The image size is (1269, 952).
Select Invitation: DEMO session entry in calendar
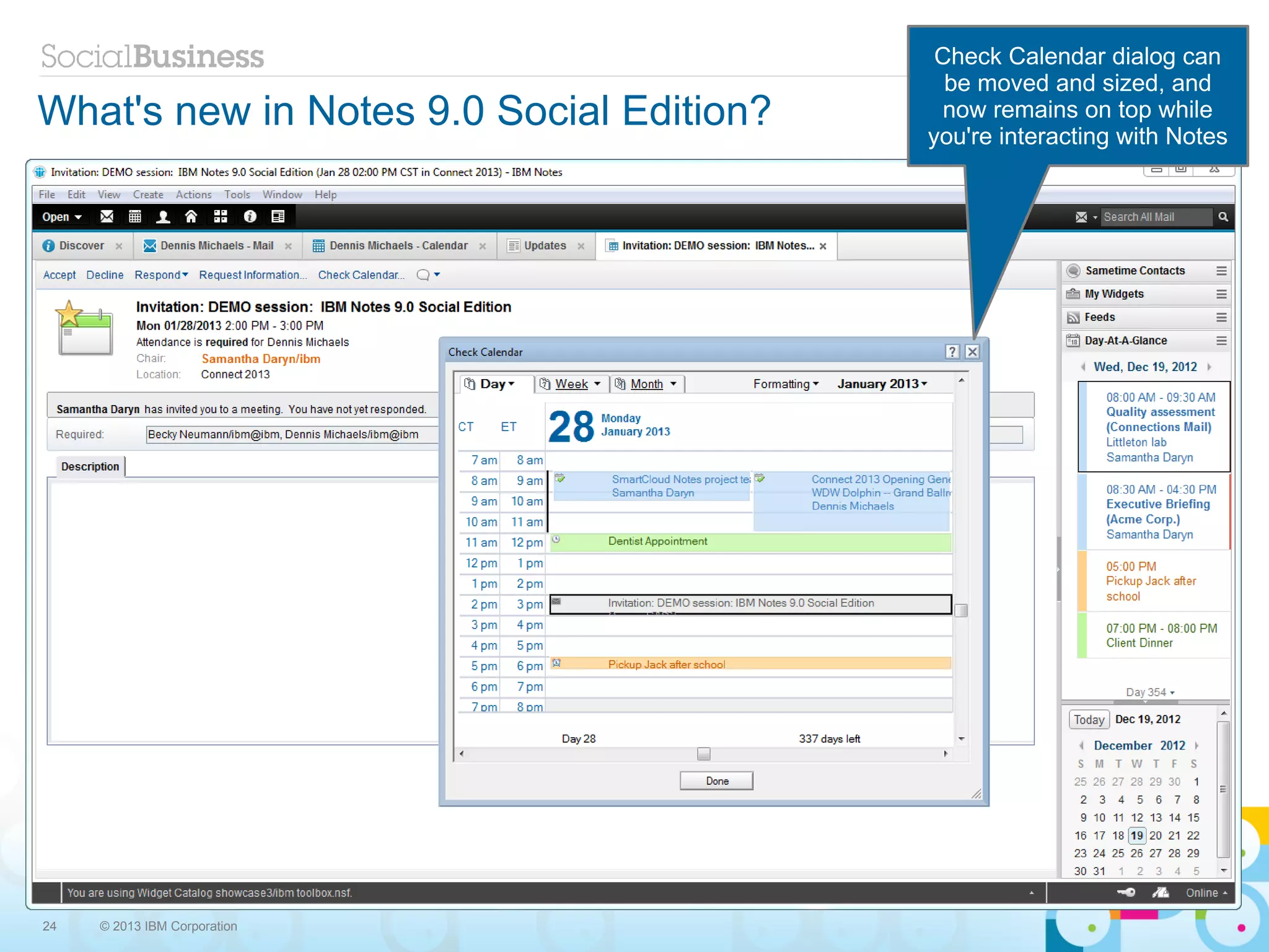tap(750, 604)
